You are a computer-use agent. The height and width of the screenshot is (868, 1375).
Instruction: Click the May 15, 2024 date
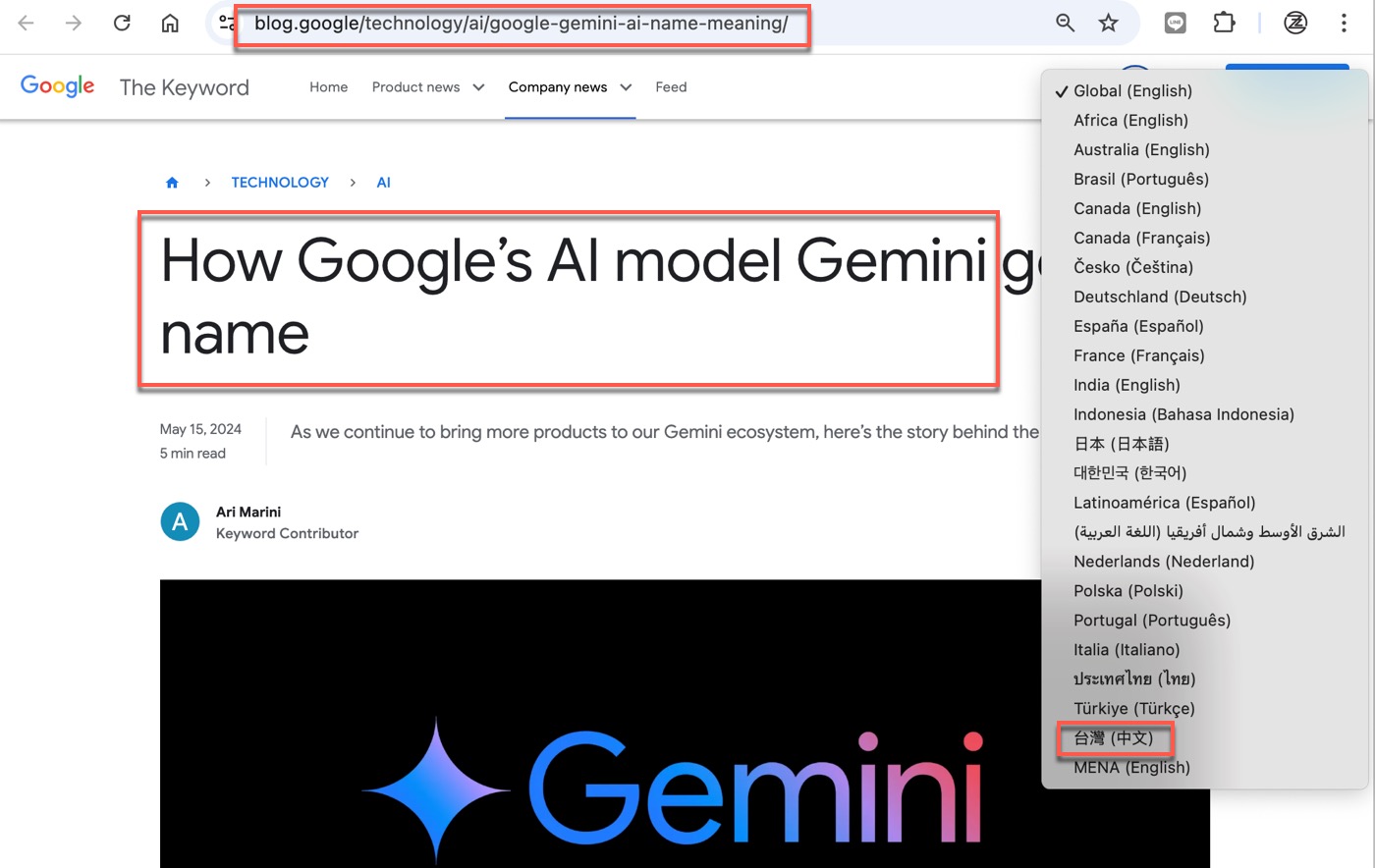(200, 429)
